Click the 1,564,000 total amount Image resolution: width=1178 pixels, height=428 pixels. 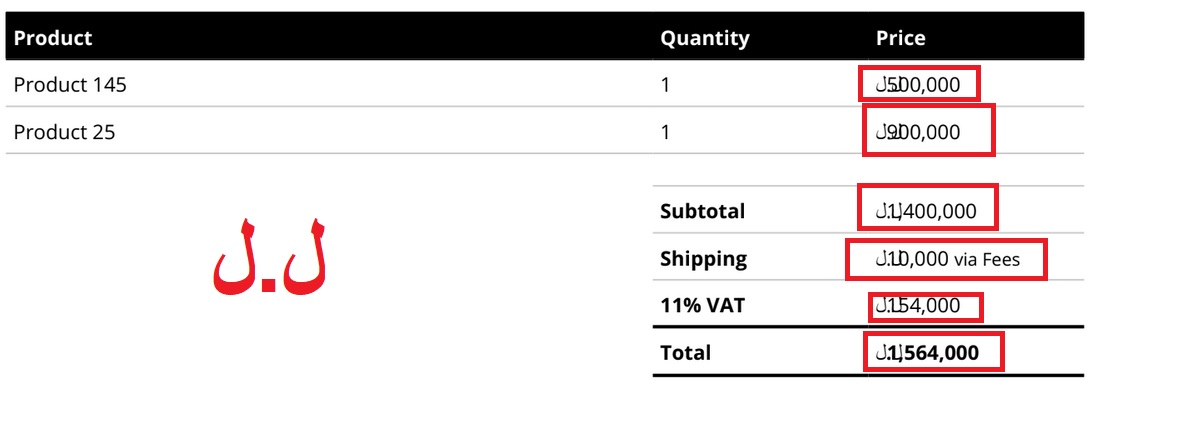click(928, 352)
